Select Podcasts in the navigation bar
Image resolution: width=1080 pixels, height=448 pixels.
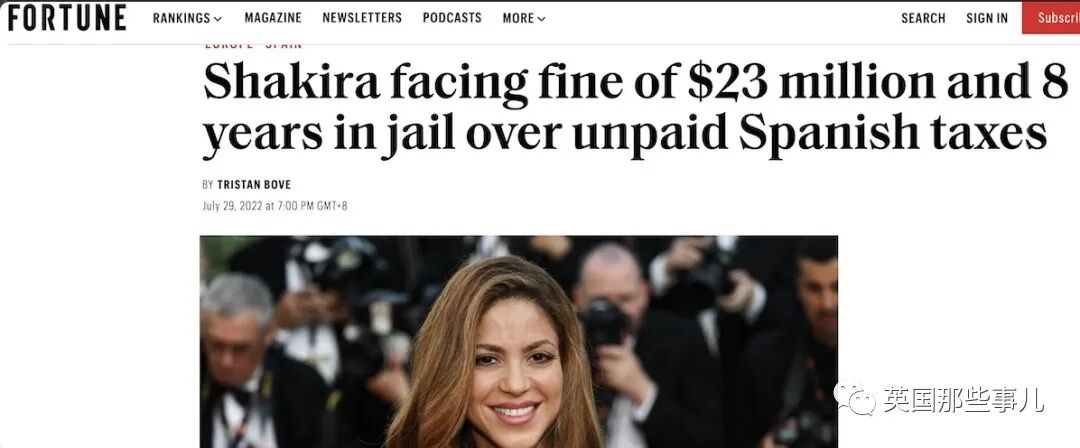452,19
